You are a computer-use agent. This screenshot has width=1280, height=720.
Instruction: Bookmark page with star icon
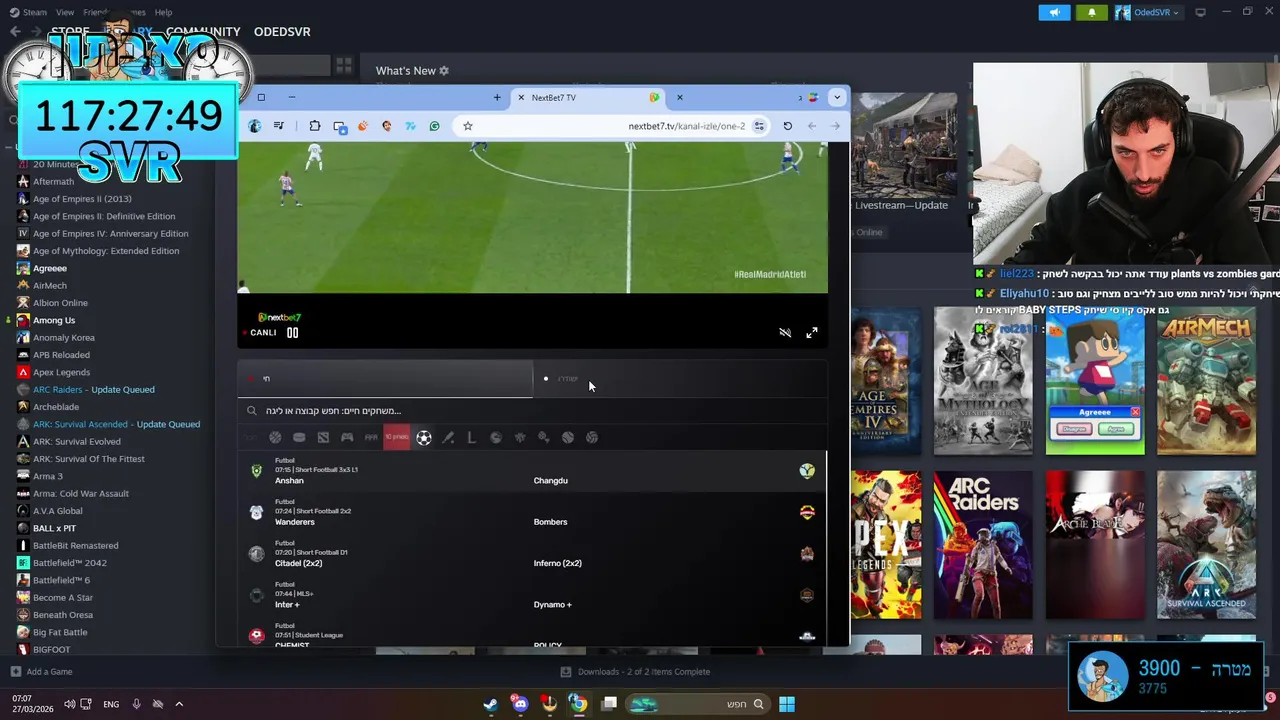467,126
